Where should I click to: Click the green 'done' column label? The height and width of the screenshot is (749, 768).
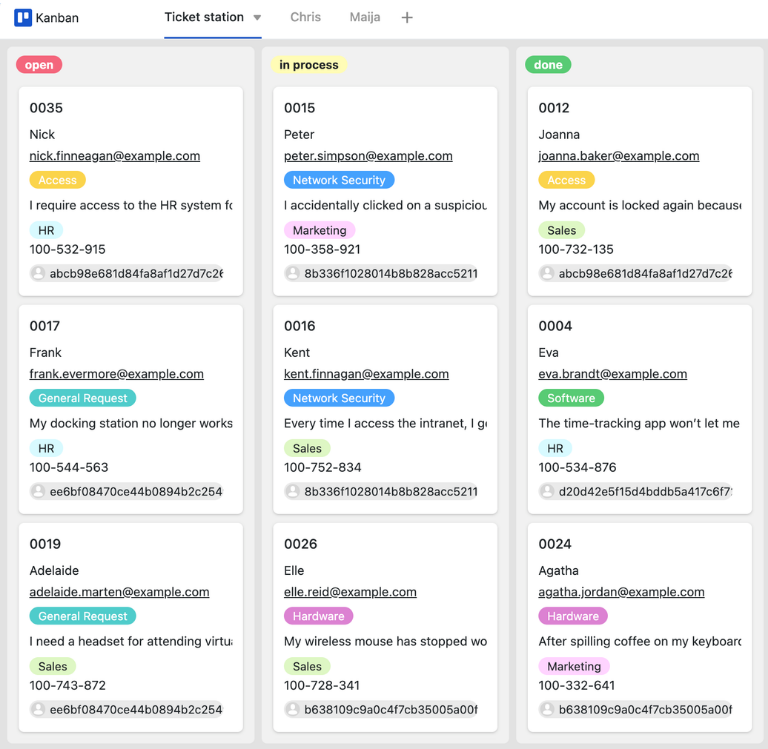548,65
